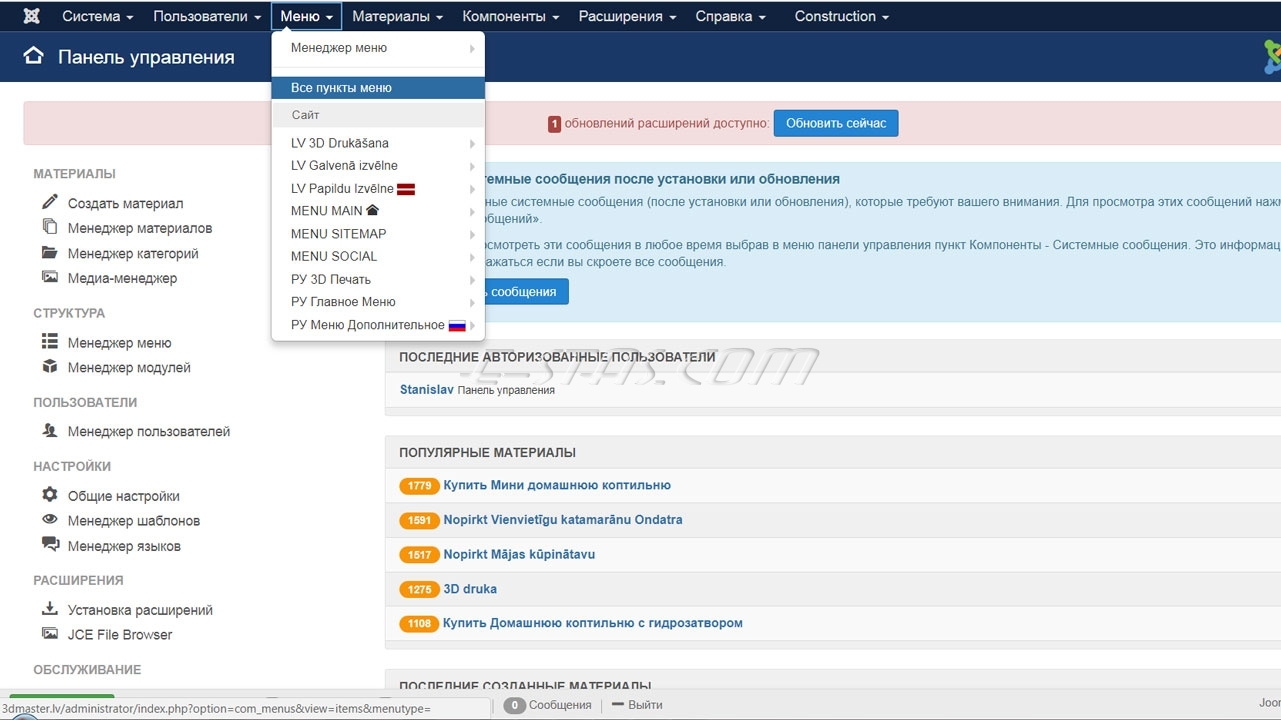Click the folder icon beside Менеджер категорий
The image size is (1281, 720).
coord(50,252)
